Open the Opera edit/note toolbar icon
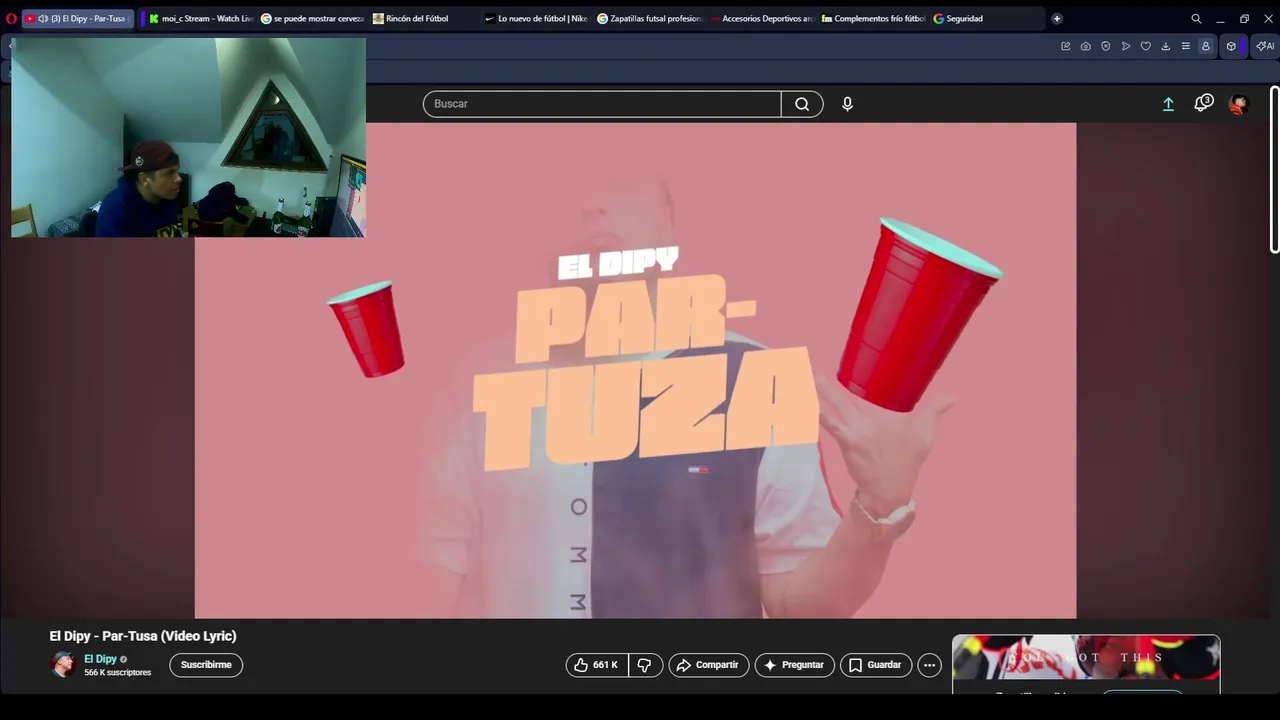Viewport: 1280px width, 720px height. (1066, 46)
